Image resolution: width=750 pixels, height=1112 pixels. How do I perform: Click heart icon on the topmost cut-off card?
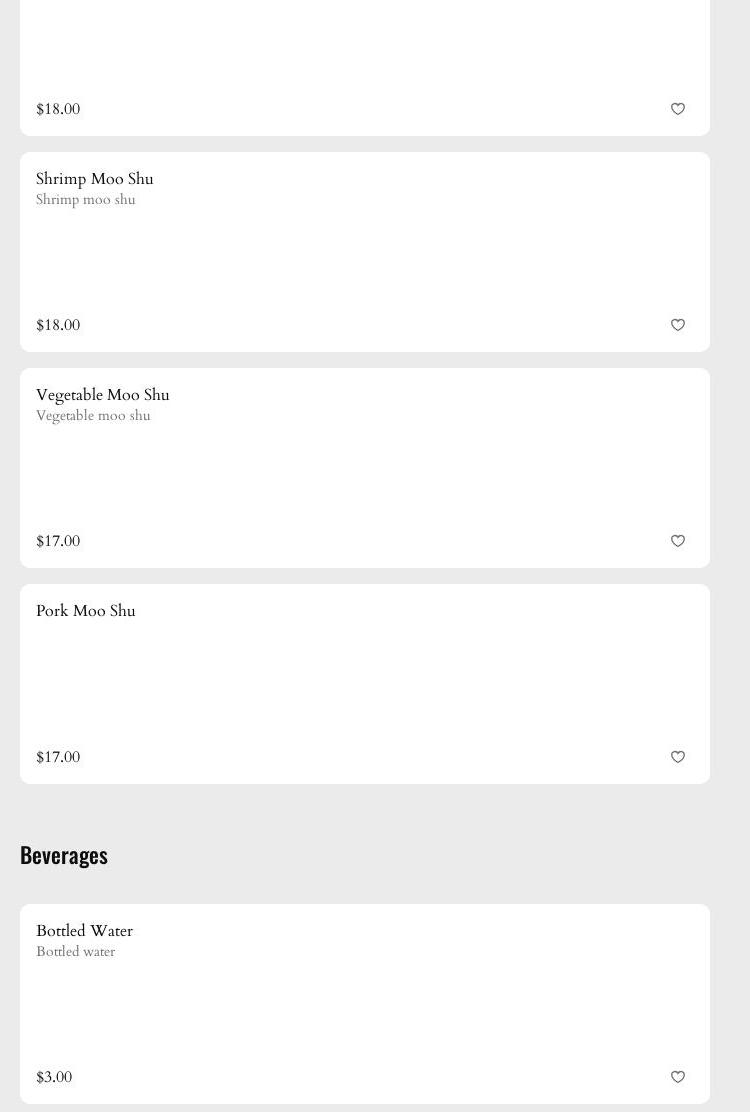point(678,109)
